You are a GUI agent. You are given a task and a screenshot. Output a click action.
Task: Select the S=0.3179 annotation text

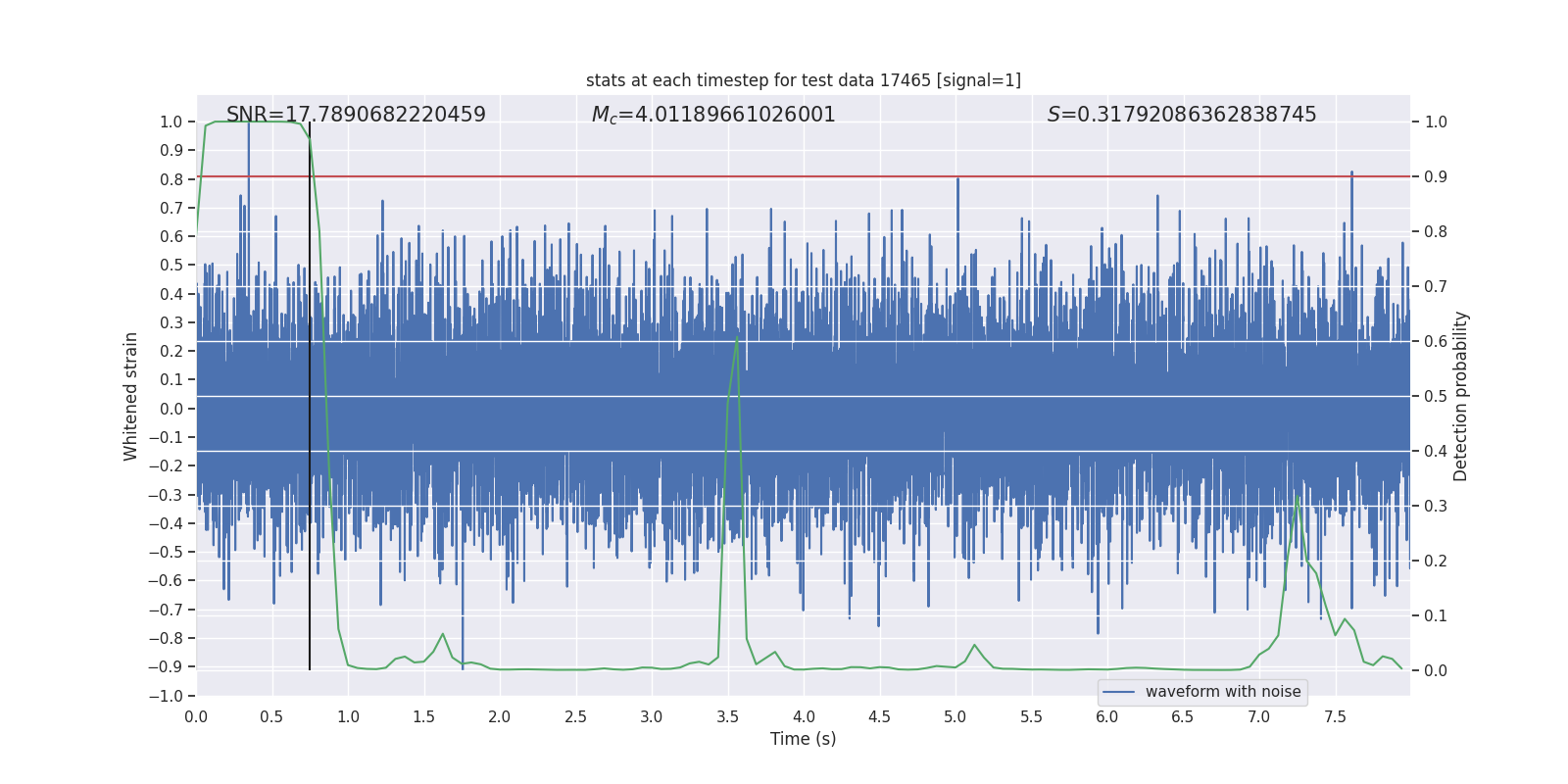pyautogui.click(x=1181, y=115)
